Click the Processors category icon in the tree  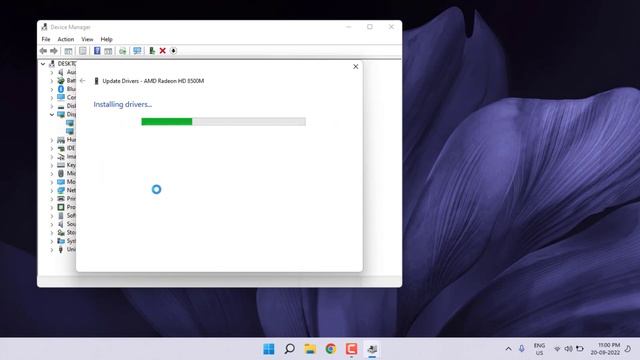(x=61, y=207)
